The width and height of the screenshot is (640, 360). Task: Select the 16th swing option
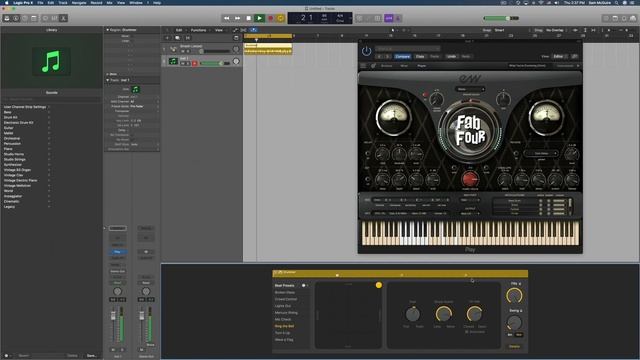click(519, 335)
